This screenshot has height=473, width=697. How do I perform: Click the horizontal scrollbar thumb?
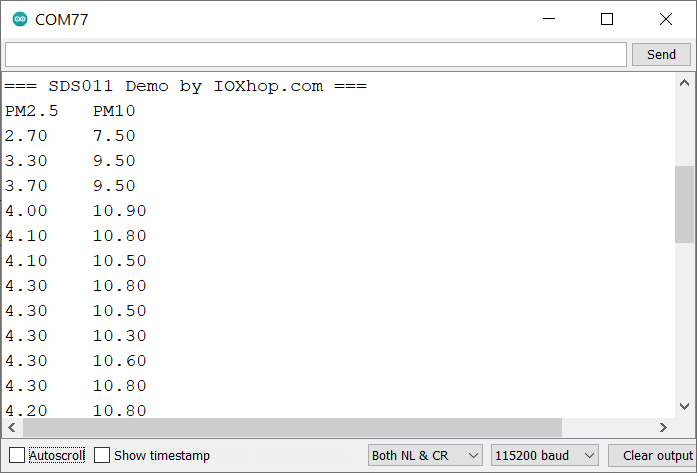(292, 428)
